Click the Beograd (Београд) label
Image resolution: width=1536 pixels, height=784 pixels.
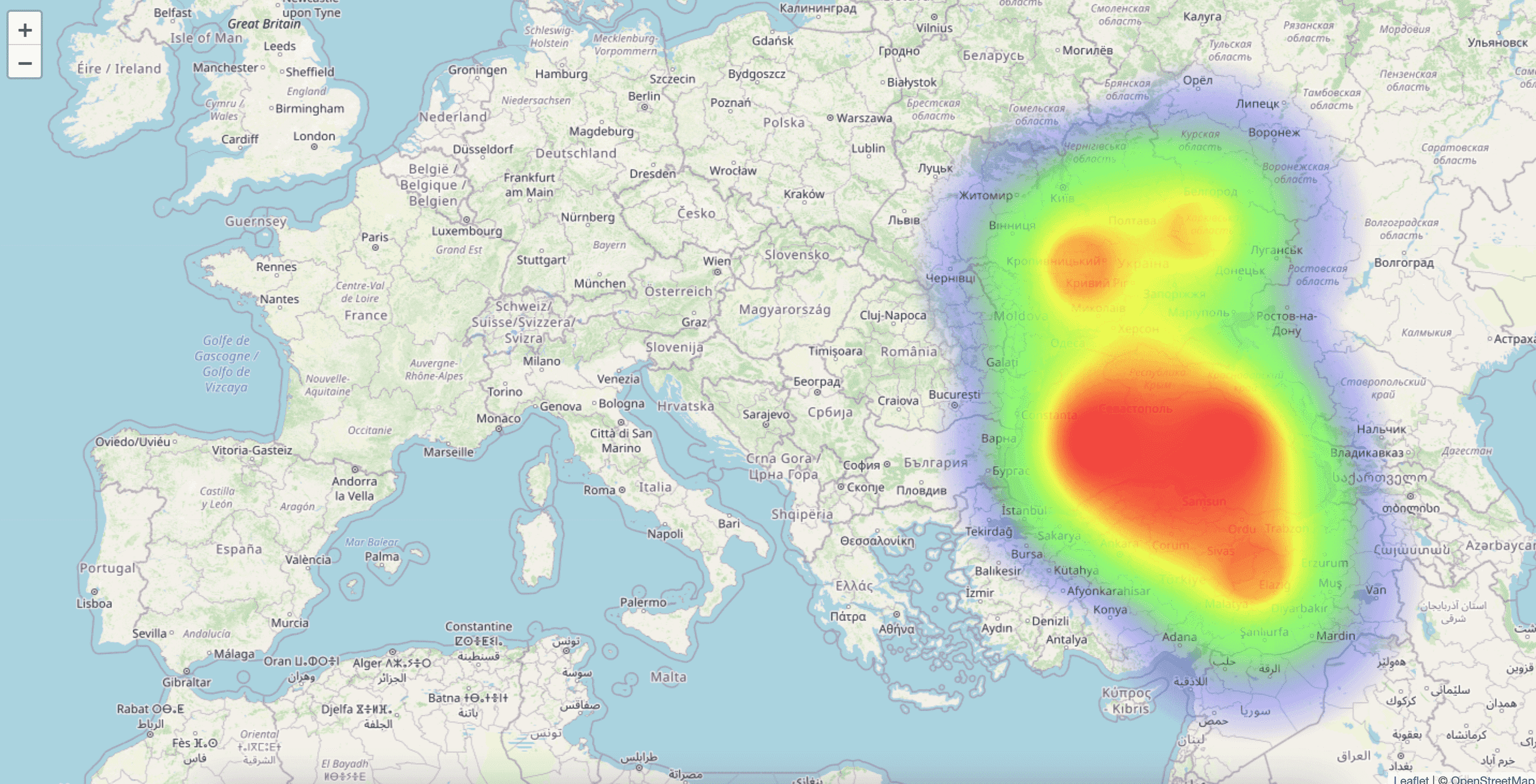coord(816,382)
